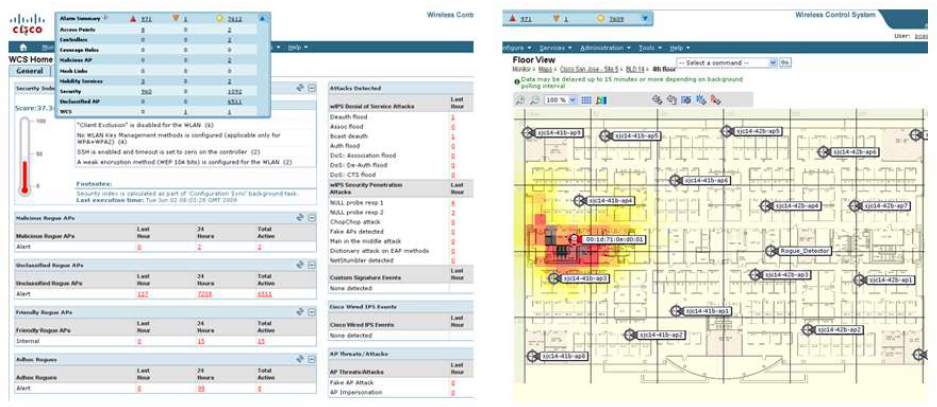Image resolution: width=937 pixels, height=407 pixels.
Task: Click the second gray map-editing icon right of the heatmap legend
Action: point(672,100)
